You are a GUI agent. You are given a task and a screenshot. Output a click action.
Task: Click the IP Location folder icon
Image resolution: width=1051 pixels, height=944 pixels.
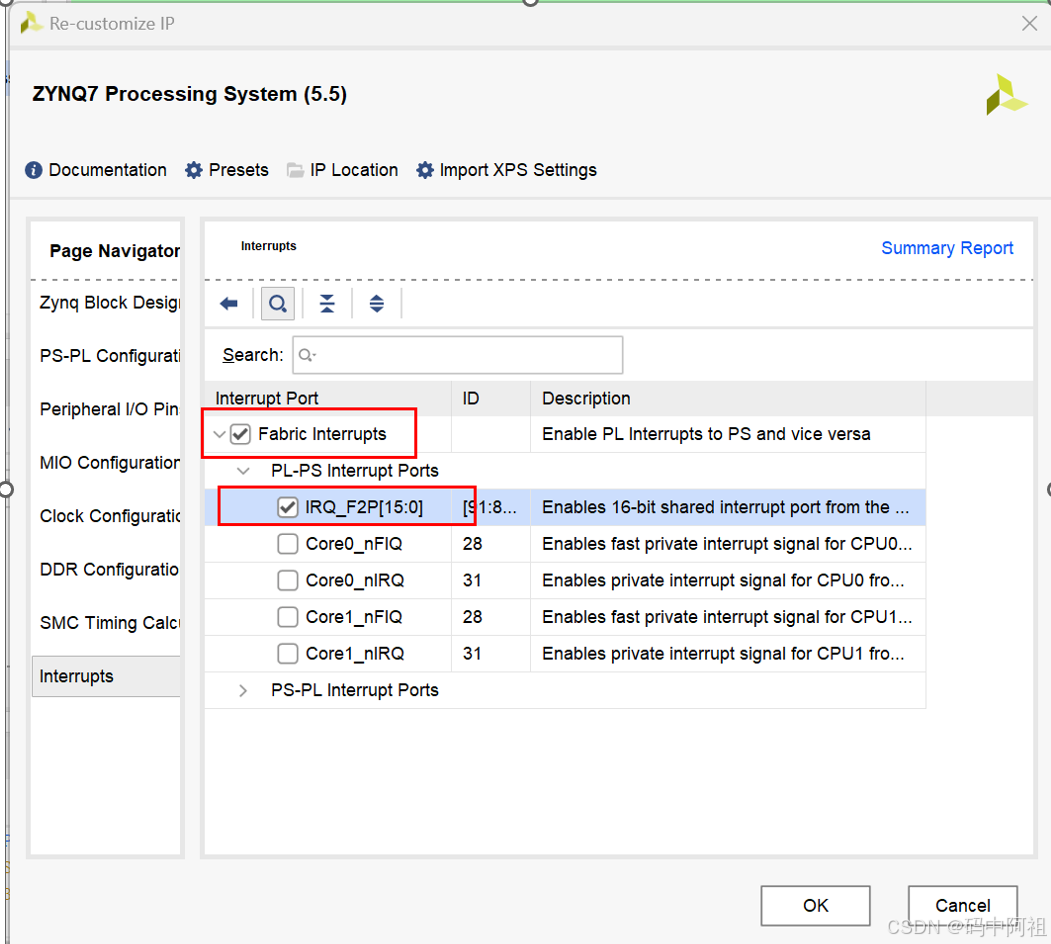pos(295,170)
